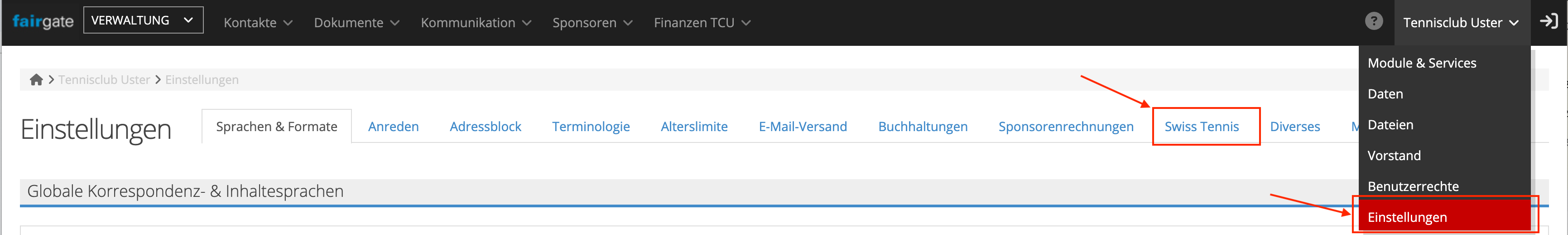Open the VERWALTUNG dropdown selector
This screenshot has width=1568, height=235.
pyautogui.click(x=143, y=20)
